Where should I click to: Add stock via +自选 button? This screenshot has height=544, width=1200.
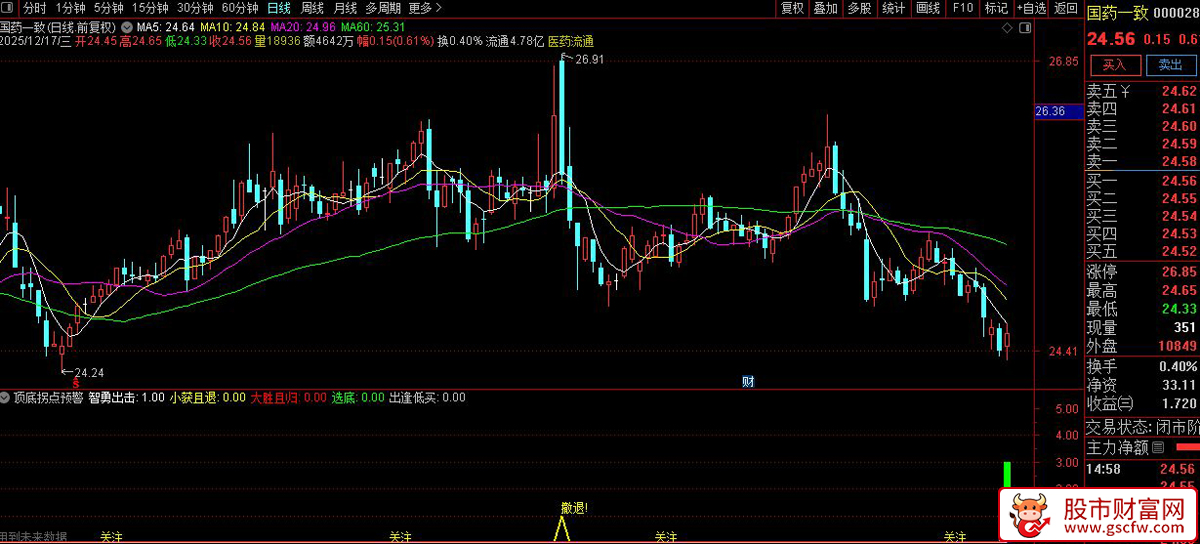pyautogui.click(x=1031, y=8)
